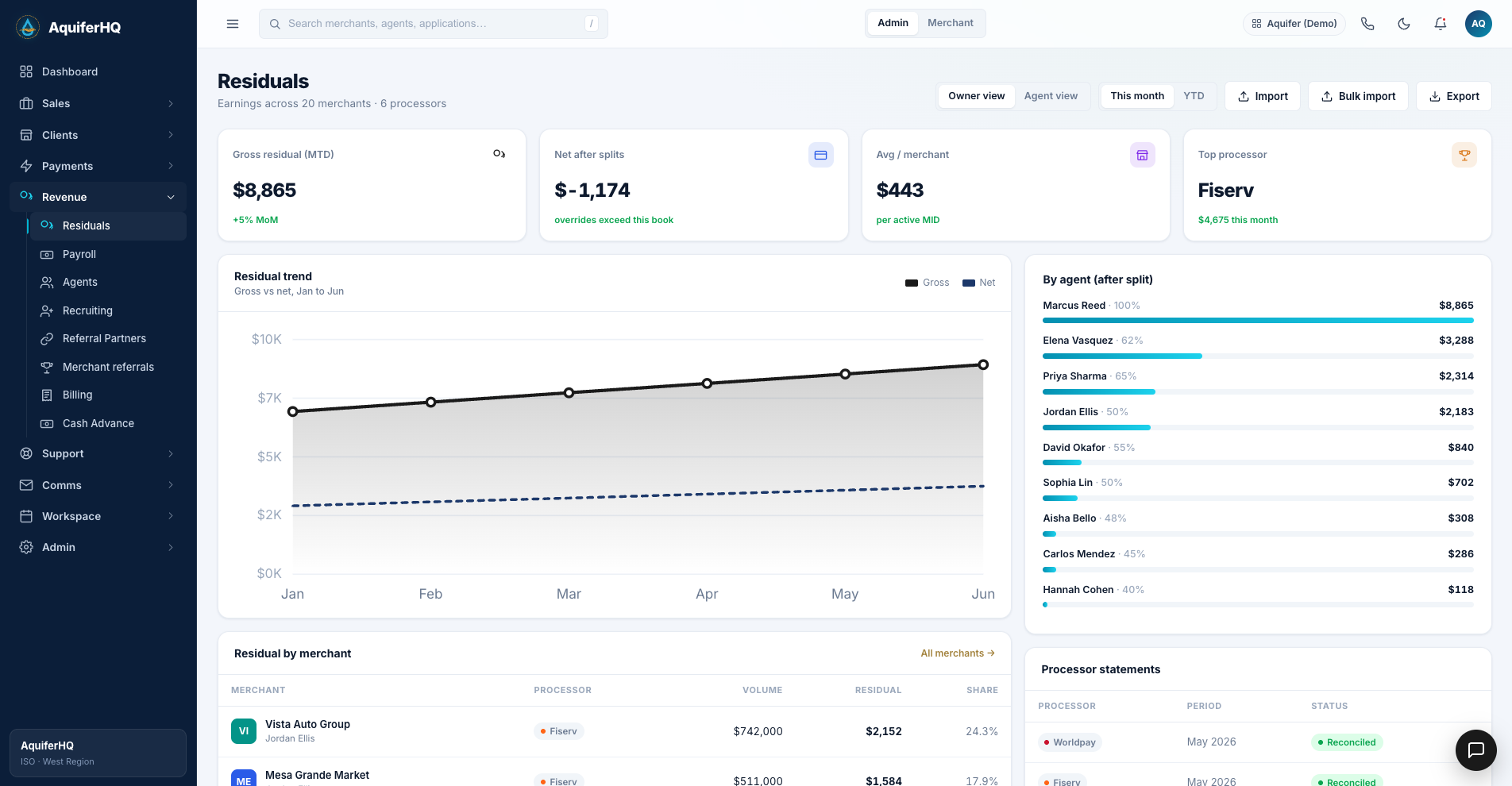Expand the Workspace menu
1512x786 pixels.
[98, 516]
